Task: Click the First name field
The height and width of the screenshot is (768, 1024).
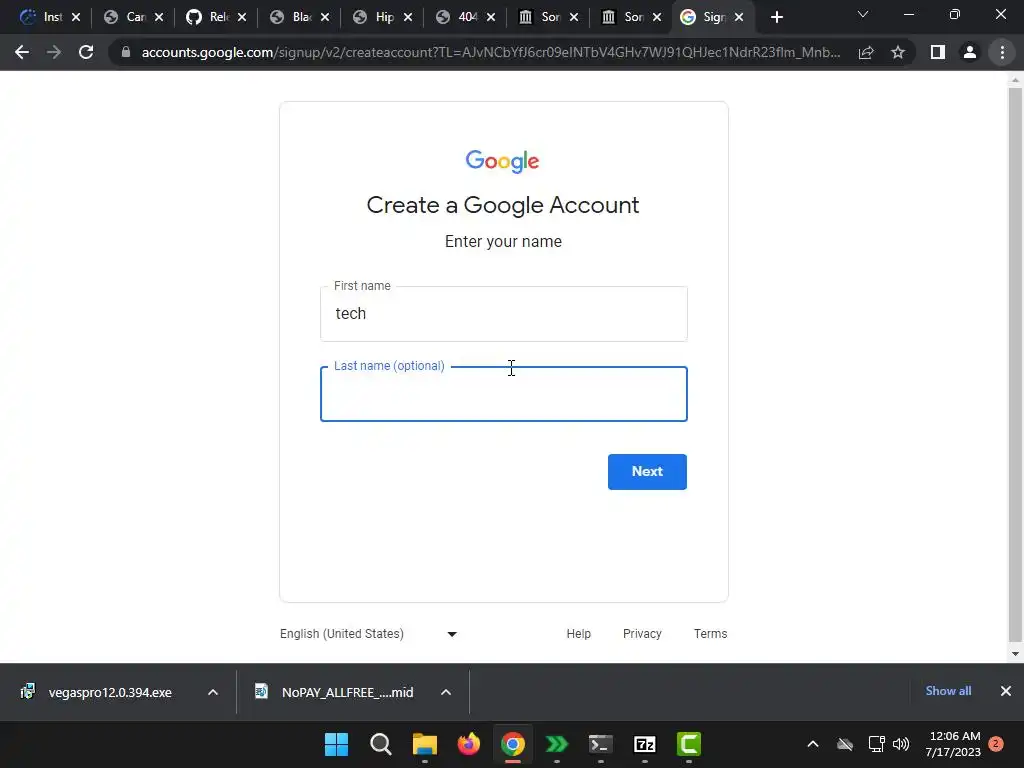Action: 504,314
